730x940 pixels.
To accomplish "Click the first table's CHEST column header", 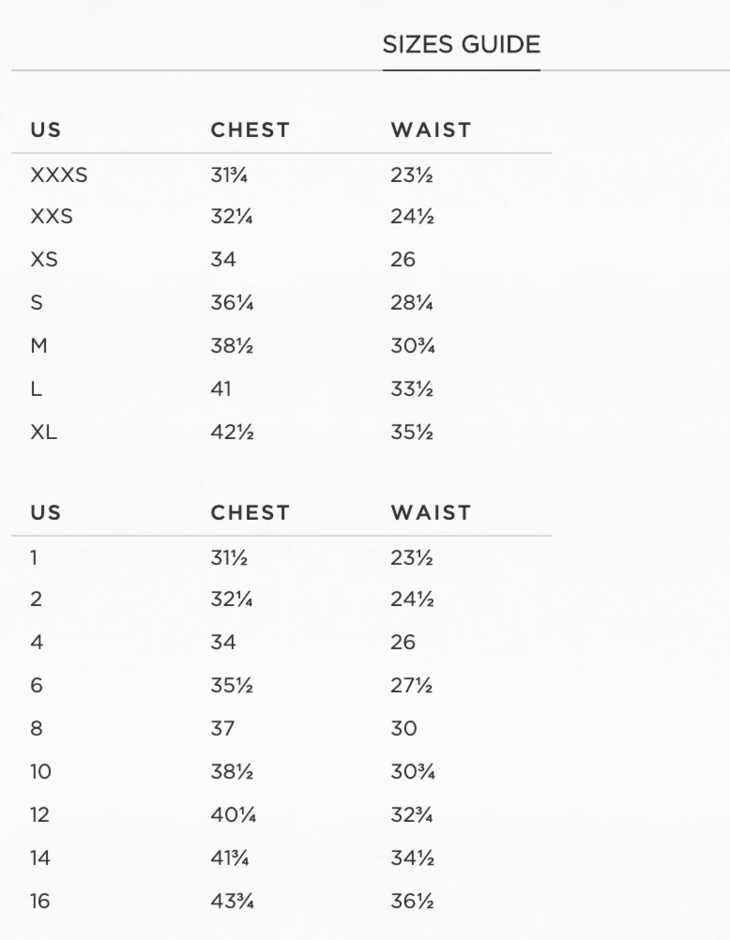I will point(250,130).
